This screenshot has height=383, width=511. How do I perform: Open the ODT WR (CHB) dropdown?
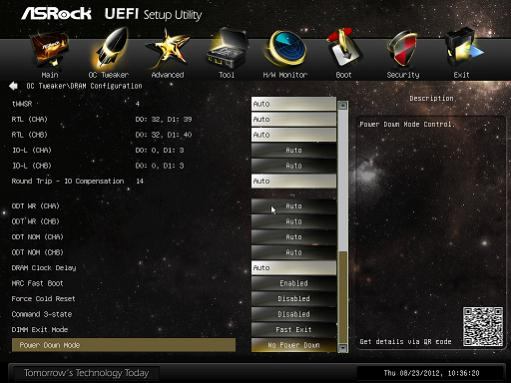click(x=294, y=221)
